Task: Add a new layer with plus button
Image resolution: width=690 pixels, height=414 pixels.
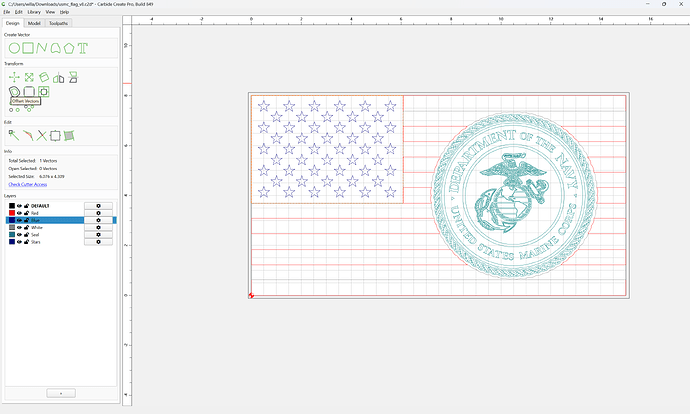Action: [61, 393]
